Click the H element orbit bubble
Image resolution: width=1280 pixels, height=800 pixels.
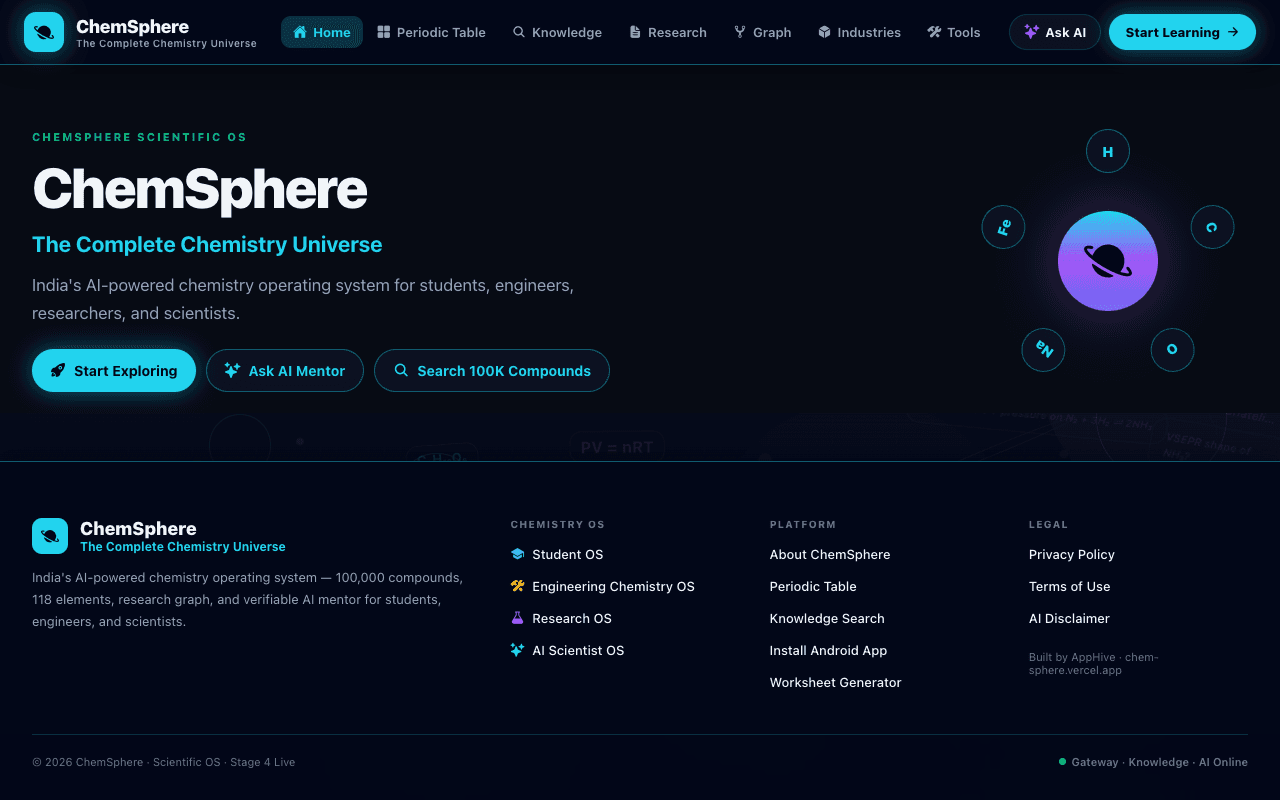[x=1108, y=152]
